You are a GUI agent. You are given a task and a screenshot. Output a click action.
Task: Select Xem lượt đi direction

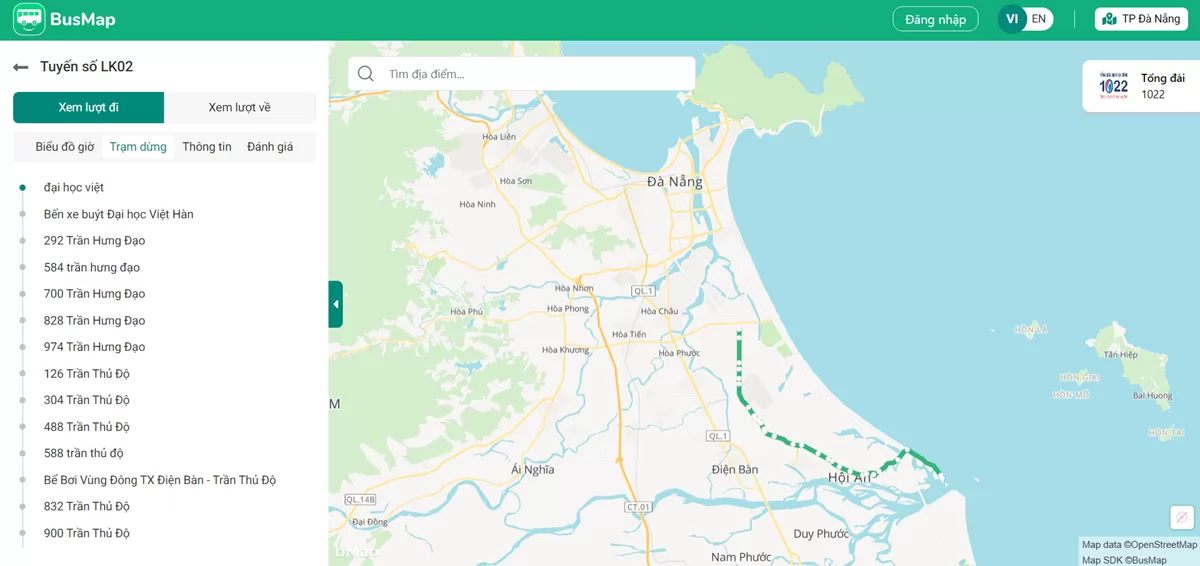(x=88, y=108)
